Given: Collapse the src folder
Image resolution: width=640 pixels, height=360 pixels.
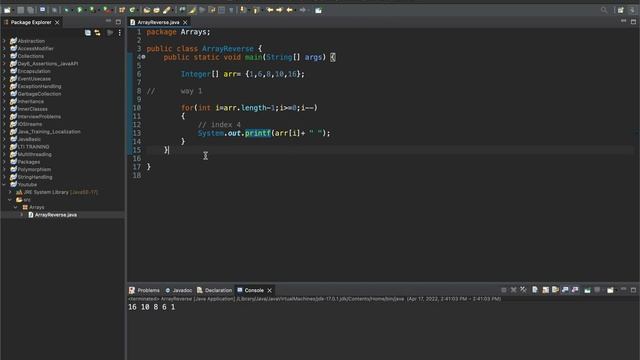Looking at the screenshot, I should click(x=11, y=200).
